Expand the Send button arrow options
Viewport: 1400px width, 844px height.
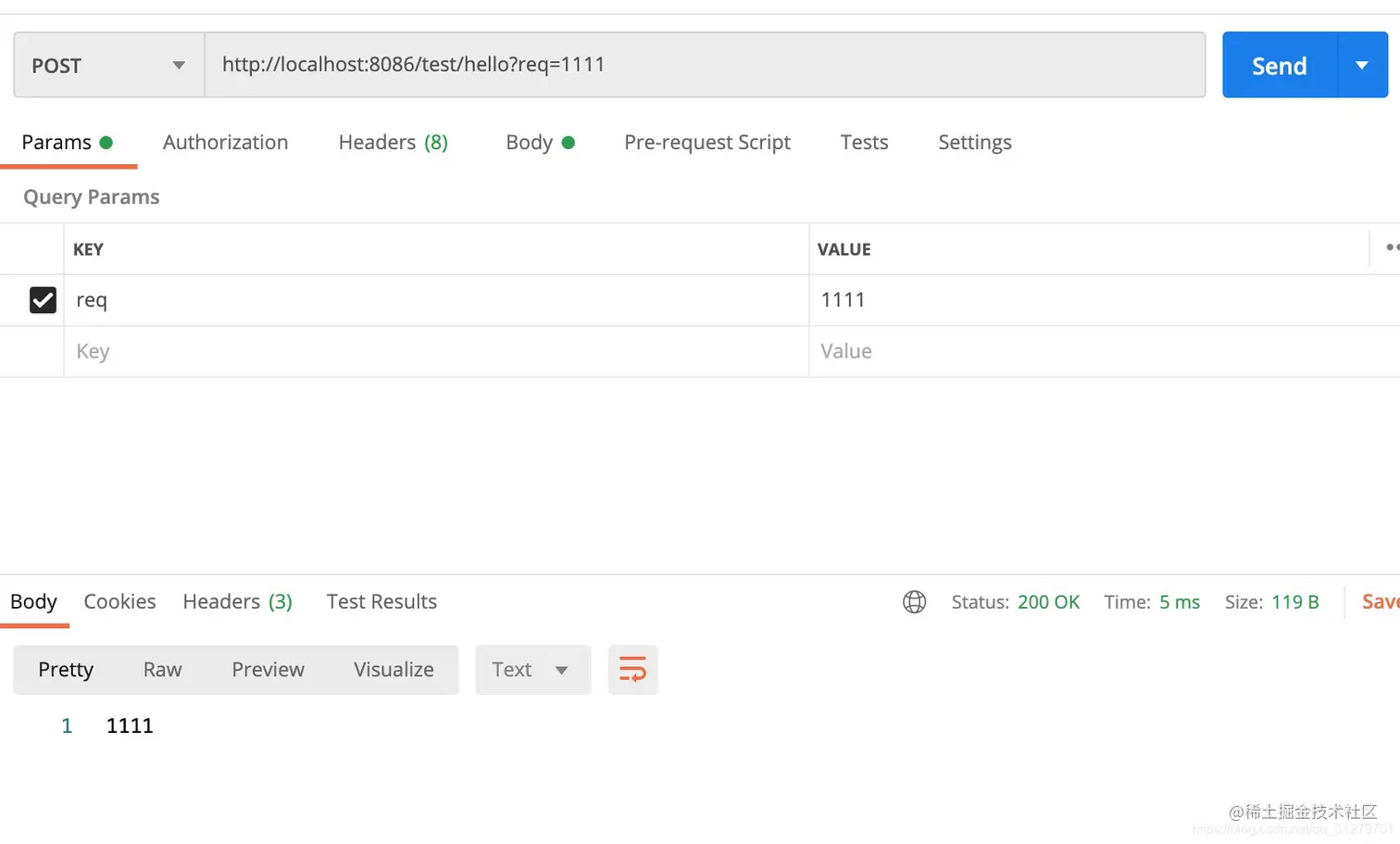pyautogui.click(x=1362, y=65)
